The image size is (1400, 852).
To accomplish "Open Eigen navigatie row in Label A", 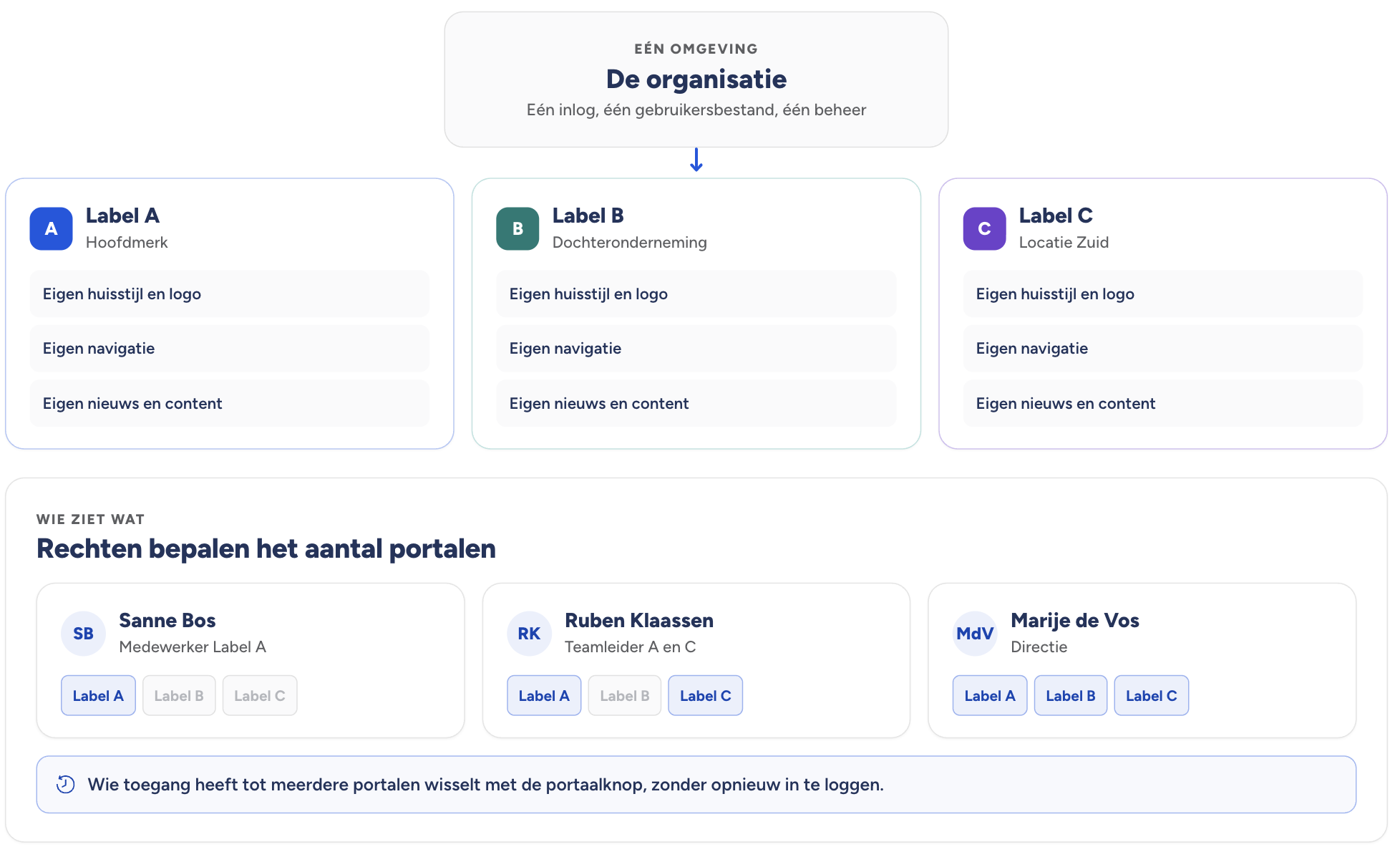I will tap(230, 349).
